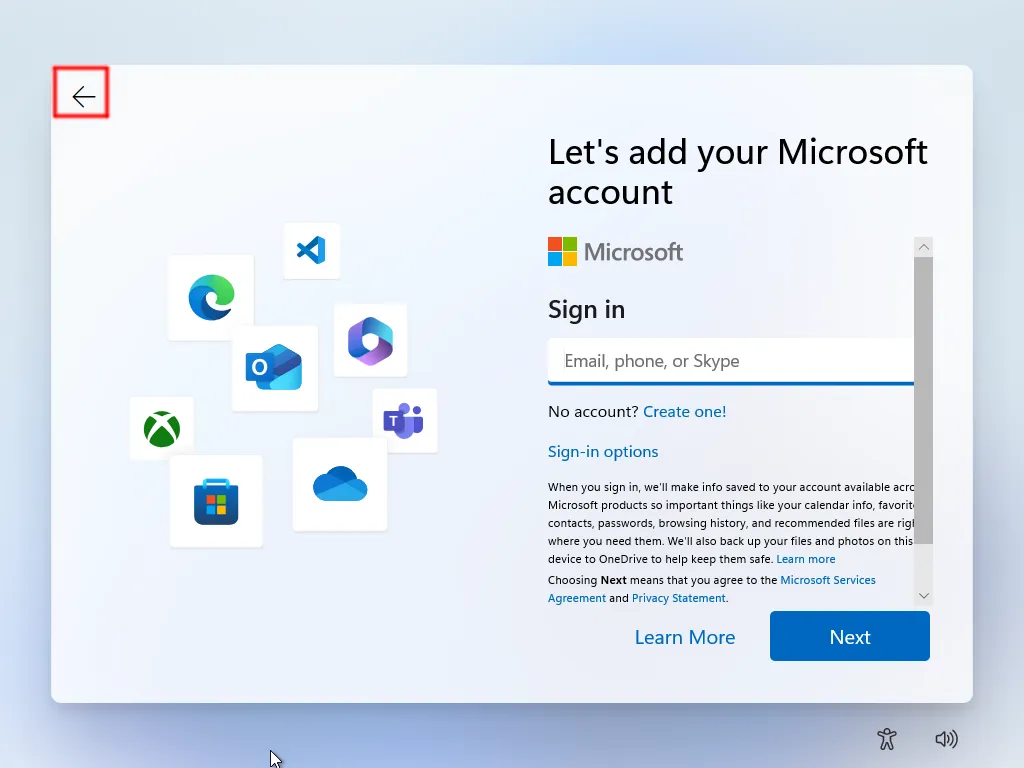
Task: Open the Microsoft Services Agreement link
Action: (x=828, y=580)
